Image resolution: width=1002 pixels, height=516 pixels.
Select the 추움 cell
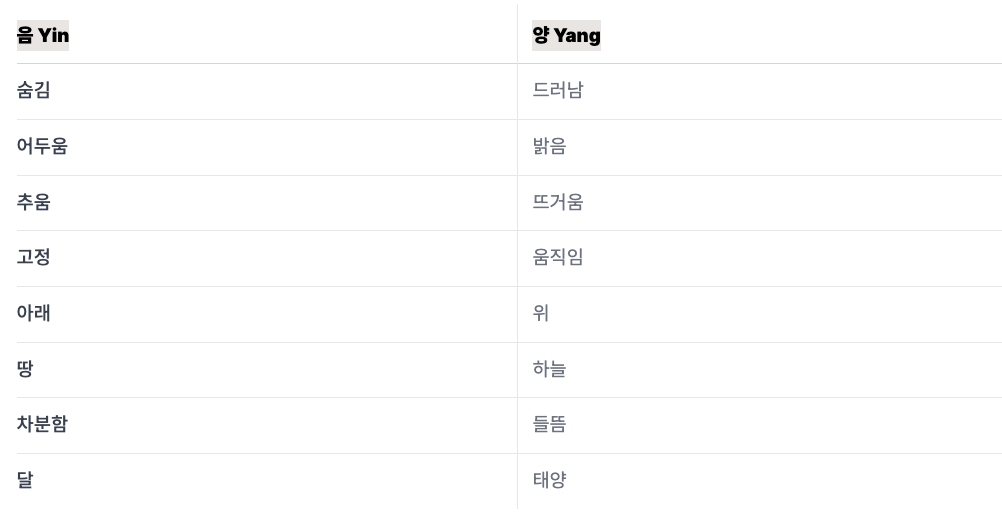266,203
